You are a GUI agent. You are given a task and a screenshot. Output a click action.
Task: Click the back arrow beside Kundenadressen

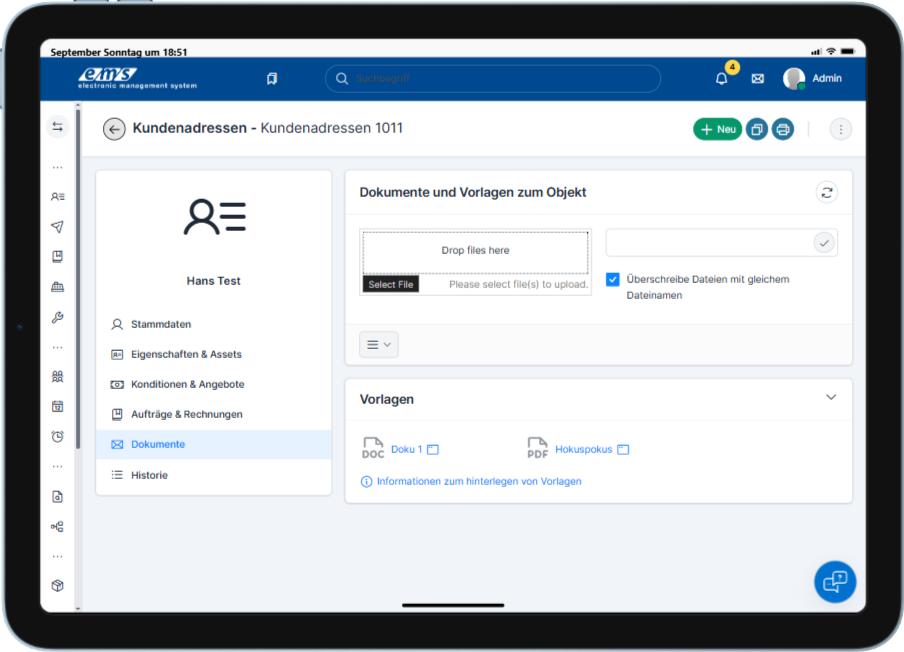pos(114,129)
